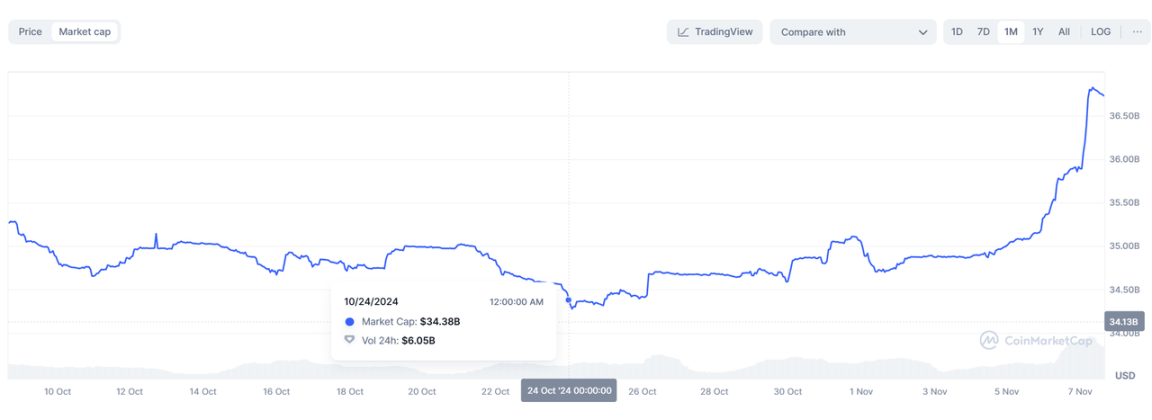Select the 7D time range

point(983,32)
